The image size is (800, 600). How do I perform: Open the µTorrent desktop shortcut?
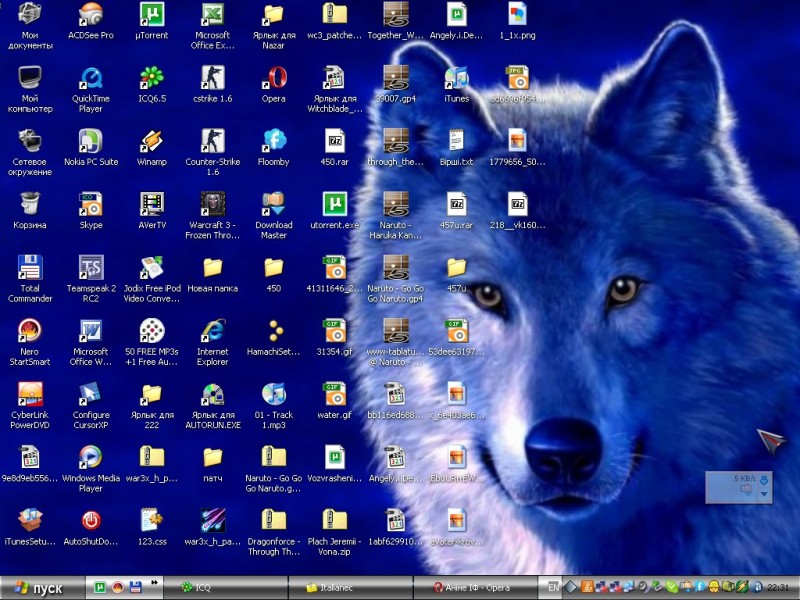[x=152, y=15]
